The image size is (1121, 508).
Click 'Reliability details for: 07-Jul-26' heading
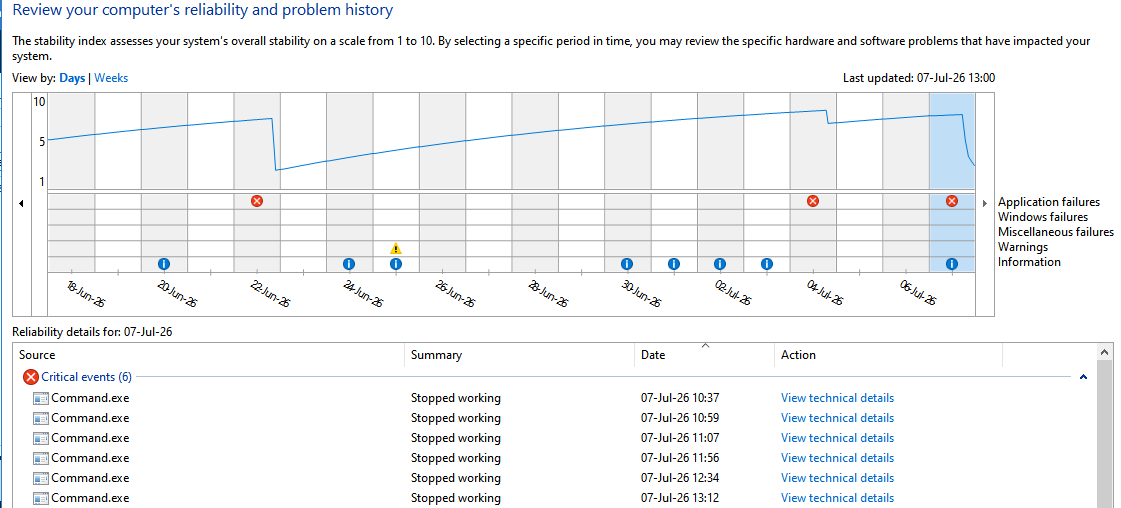93,332
